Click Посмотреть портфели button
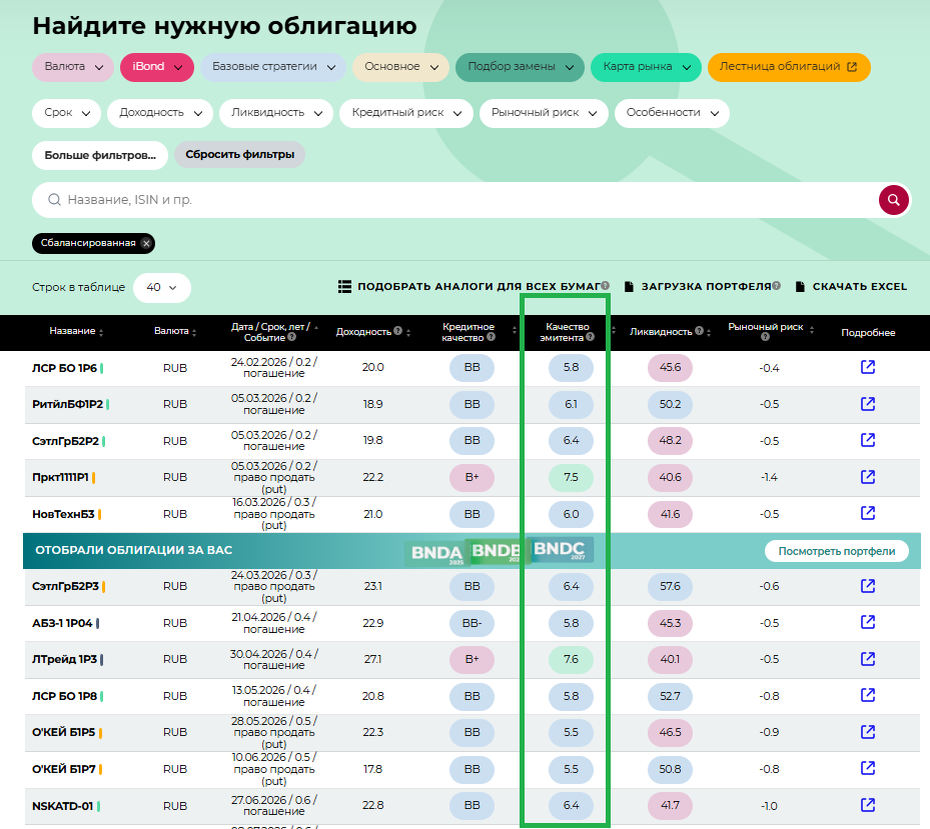 (836, 551)
